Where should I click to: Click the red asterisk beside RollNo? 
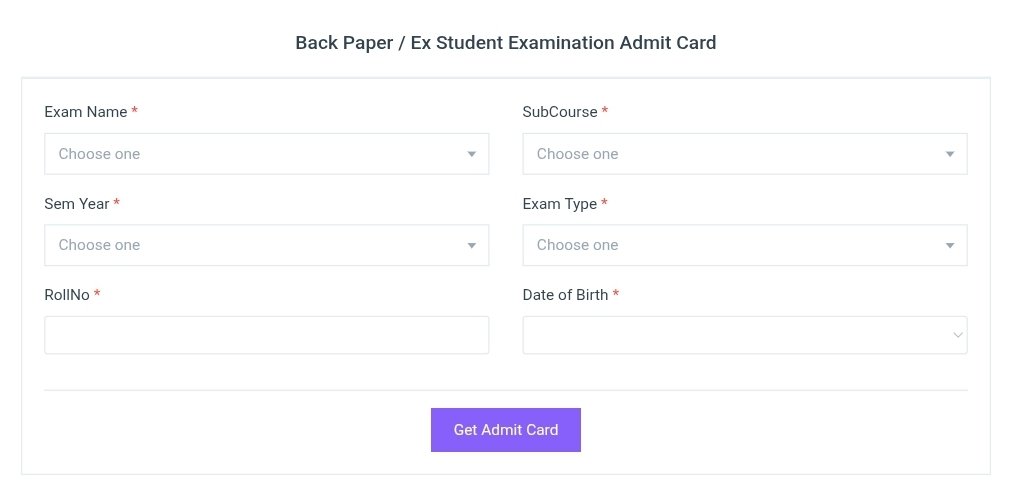[97, 295]
